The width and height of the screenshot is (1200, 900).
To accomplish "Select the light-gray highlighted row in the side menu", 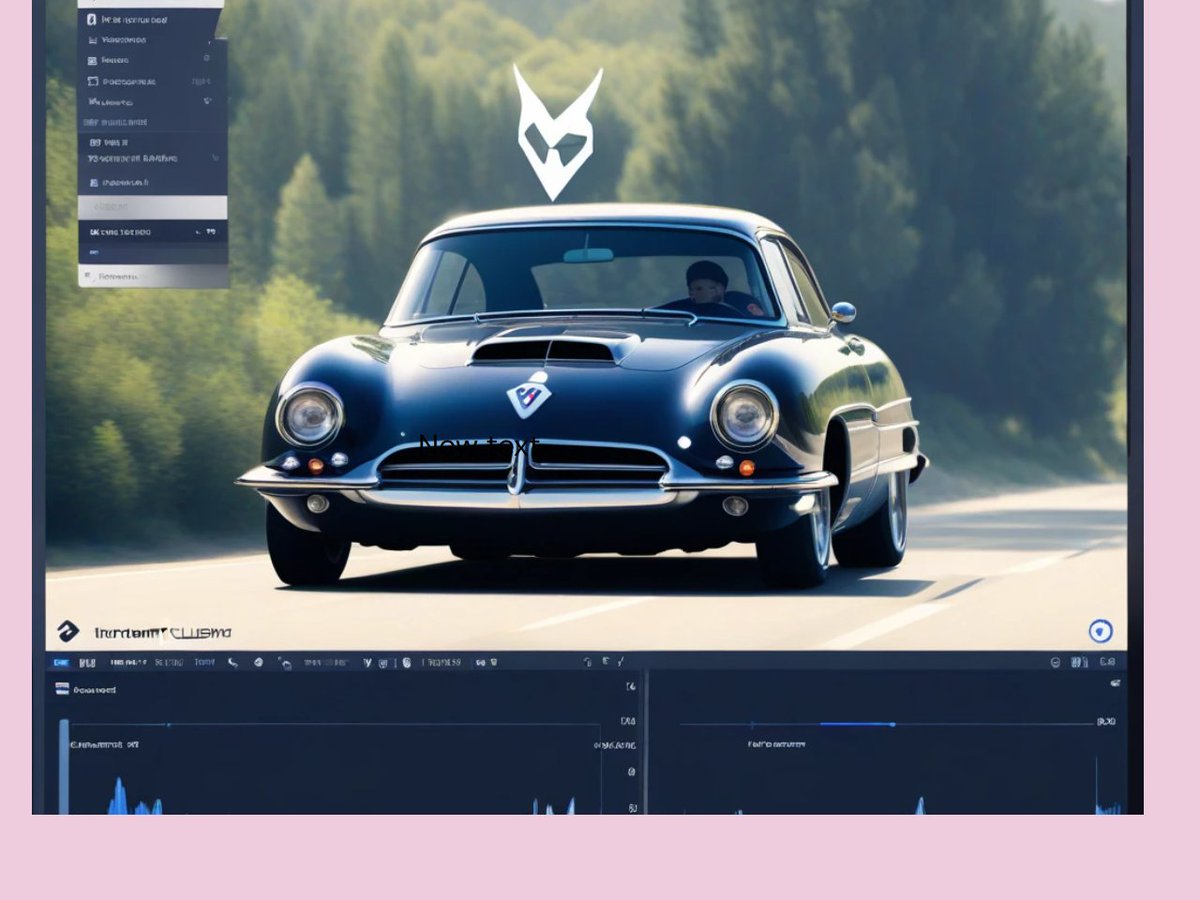I will click(152, 207).
